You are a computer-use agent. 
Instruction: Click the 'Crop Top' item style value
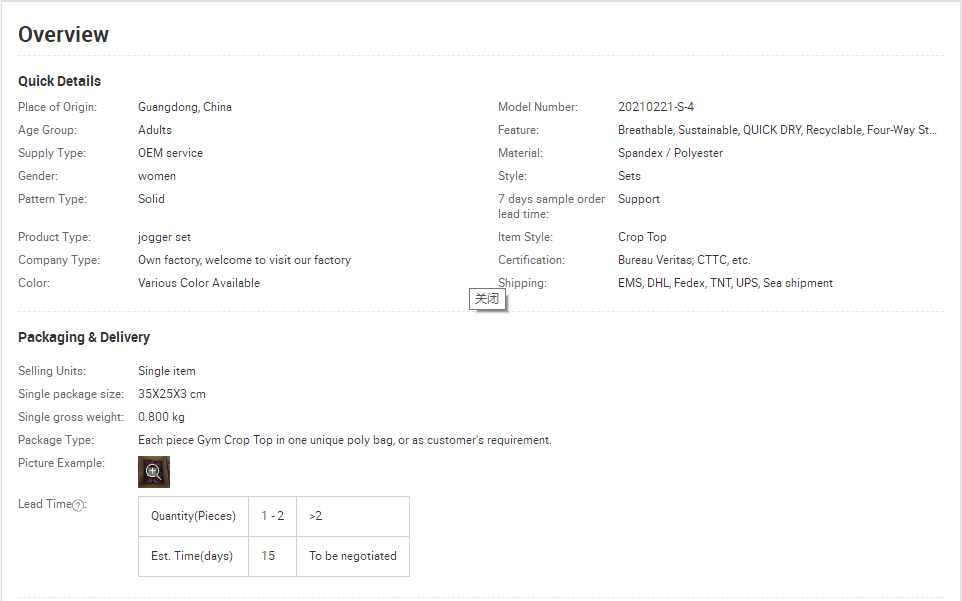[x=642, y=237]
